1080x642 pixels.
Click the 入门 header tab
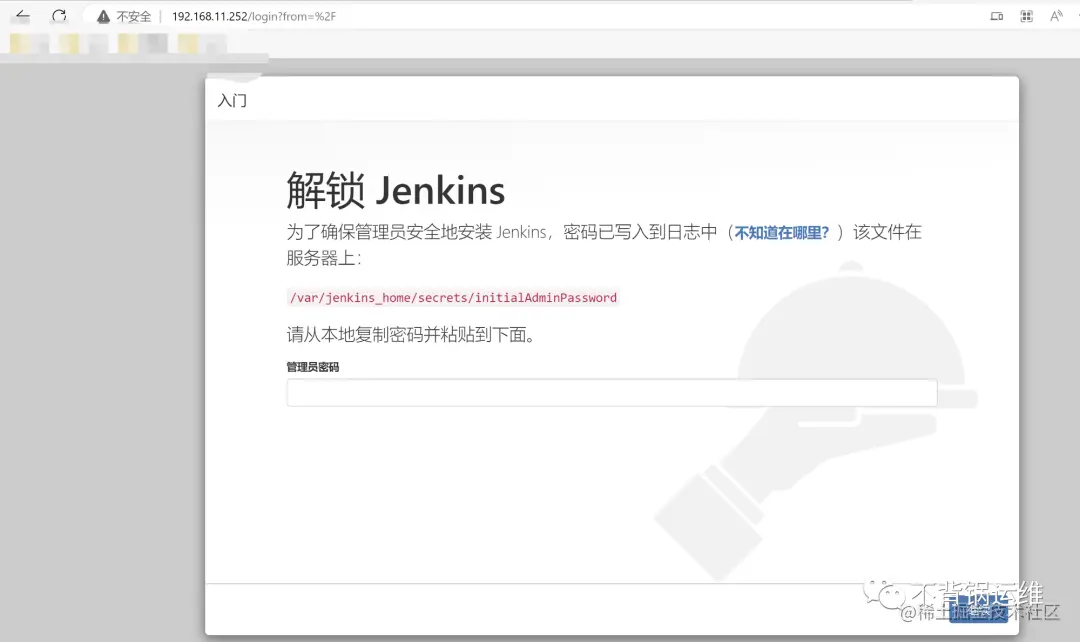231,99
